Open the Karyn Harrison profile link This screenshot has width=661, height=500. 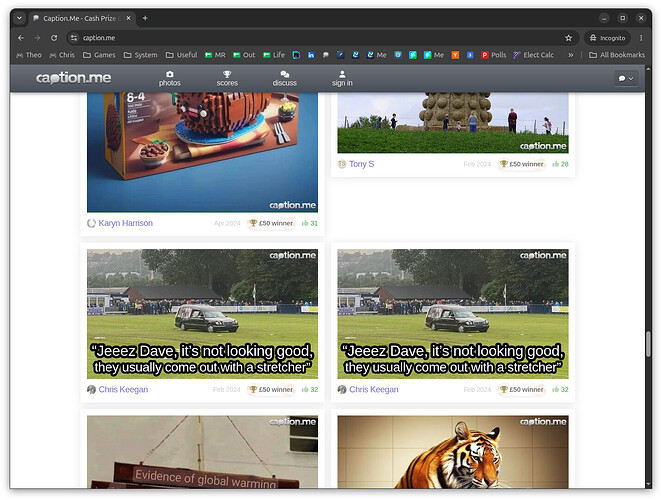coord(126,223)
